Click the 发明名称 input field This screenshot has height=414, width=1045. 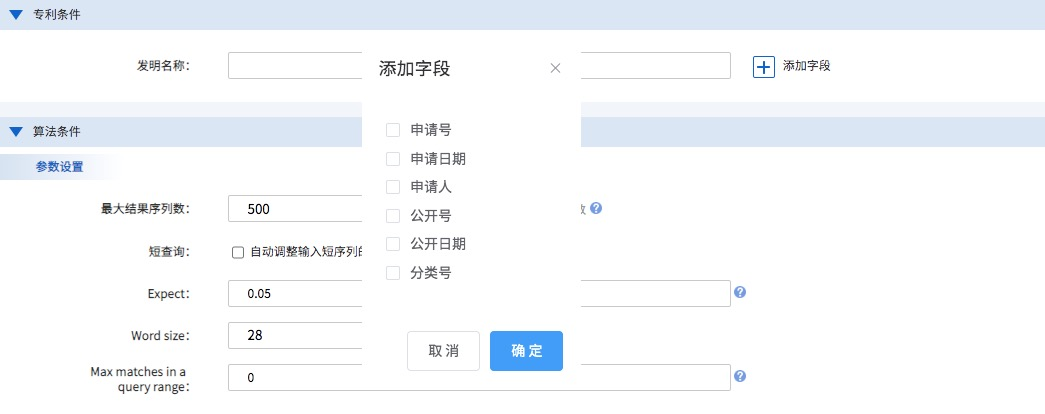tap(295, 66)
